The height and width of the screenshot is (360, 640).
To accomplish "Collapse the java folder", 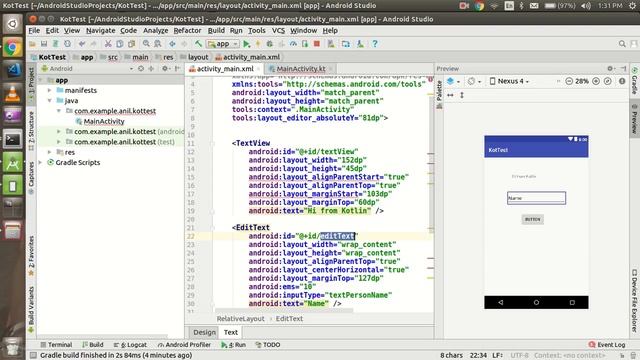I will (x=49, y=100).
